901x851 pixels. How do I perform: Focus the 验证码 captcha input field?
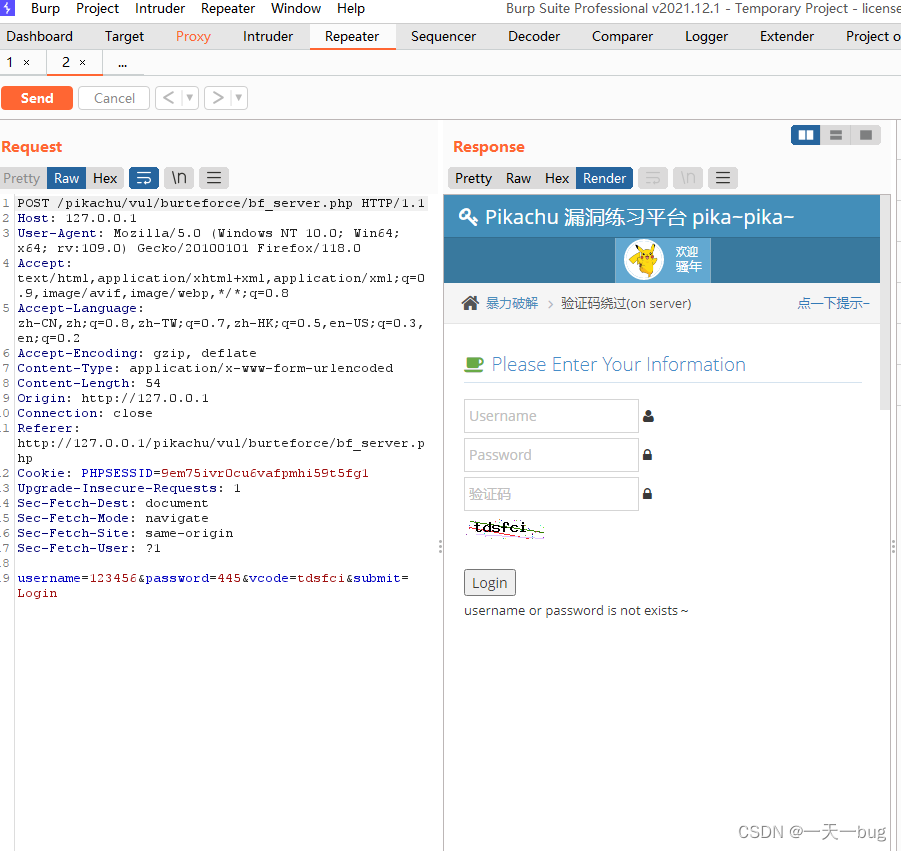[x=551, y=494]
